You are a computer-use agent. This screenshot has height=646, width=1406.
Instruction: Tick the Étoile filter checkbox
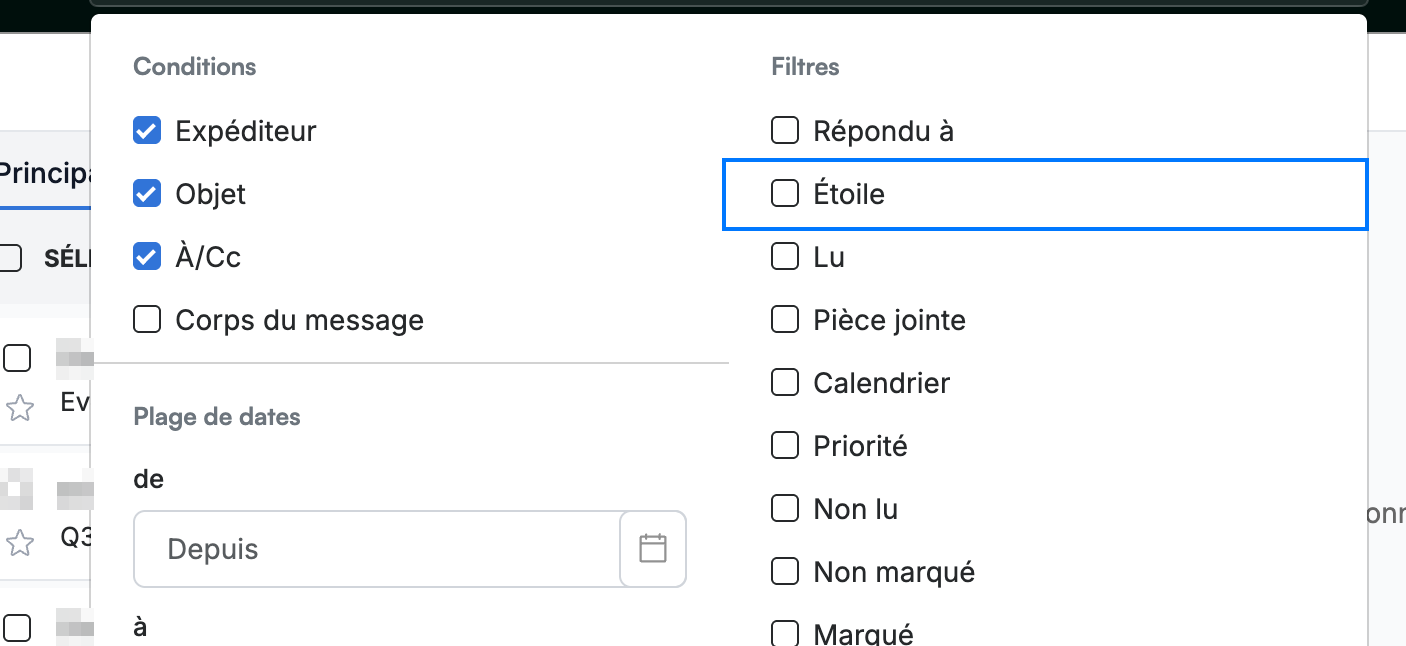click(x=785, y=193)
